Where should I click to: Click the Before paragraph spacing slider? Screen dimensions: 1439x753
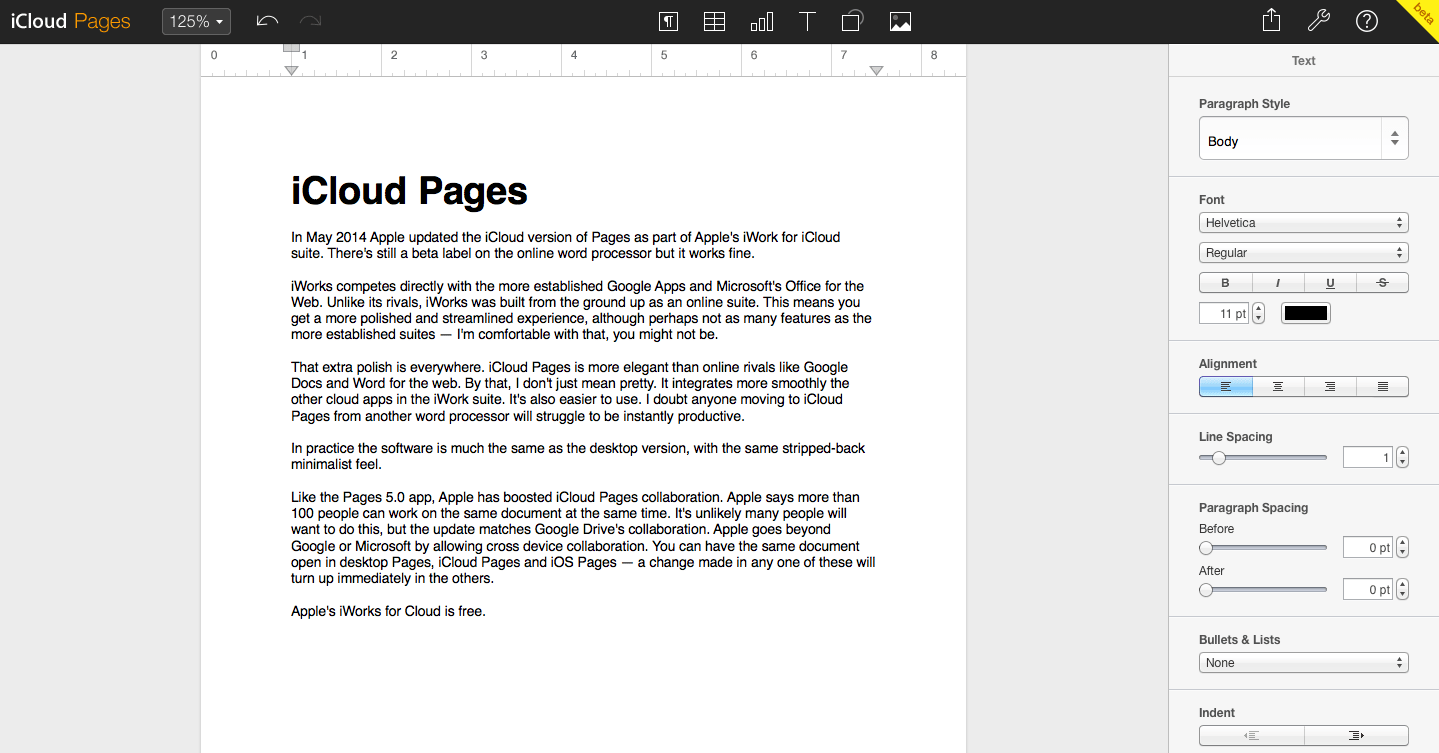1263,548
